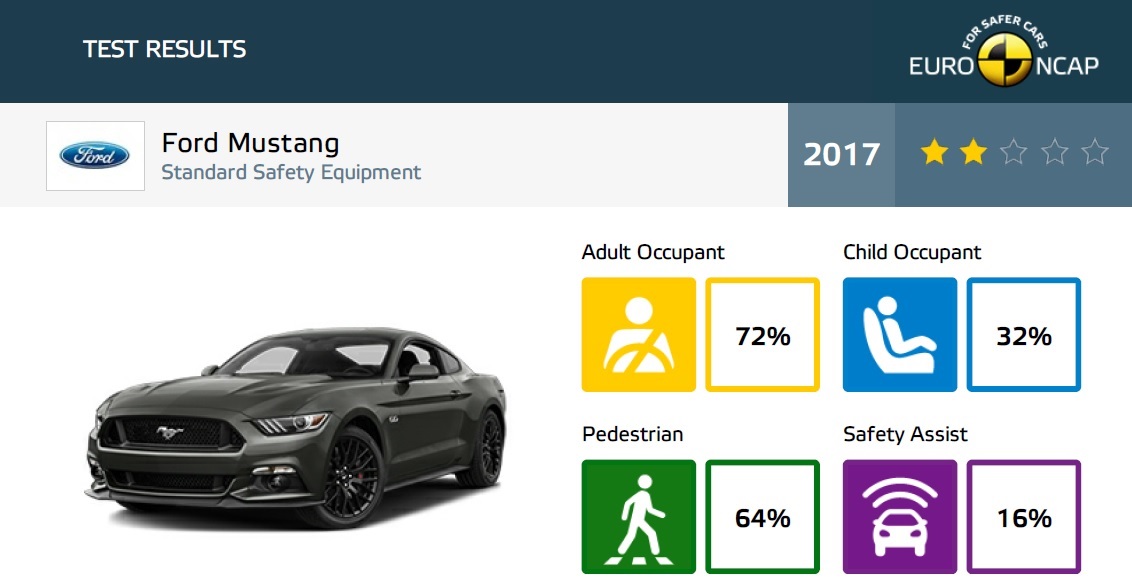Select the blue Child Occupant seat icon
The width and height of the screenshot is (1132, 588).
point(900,334)
